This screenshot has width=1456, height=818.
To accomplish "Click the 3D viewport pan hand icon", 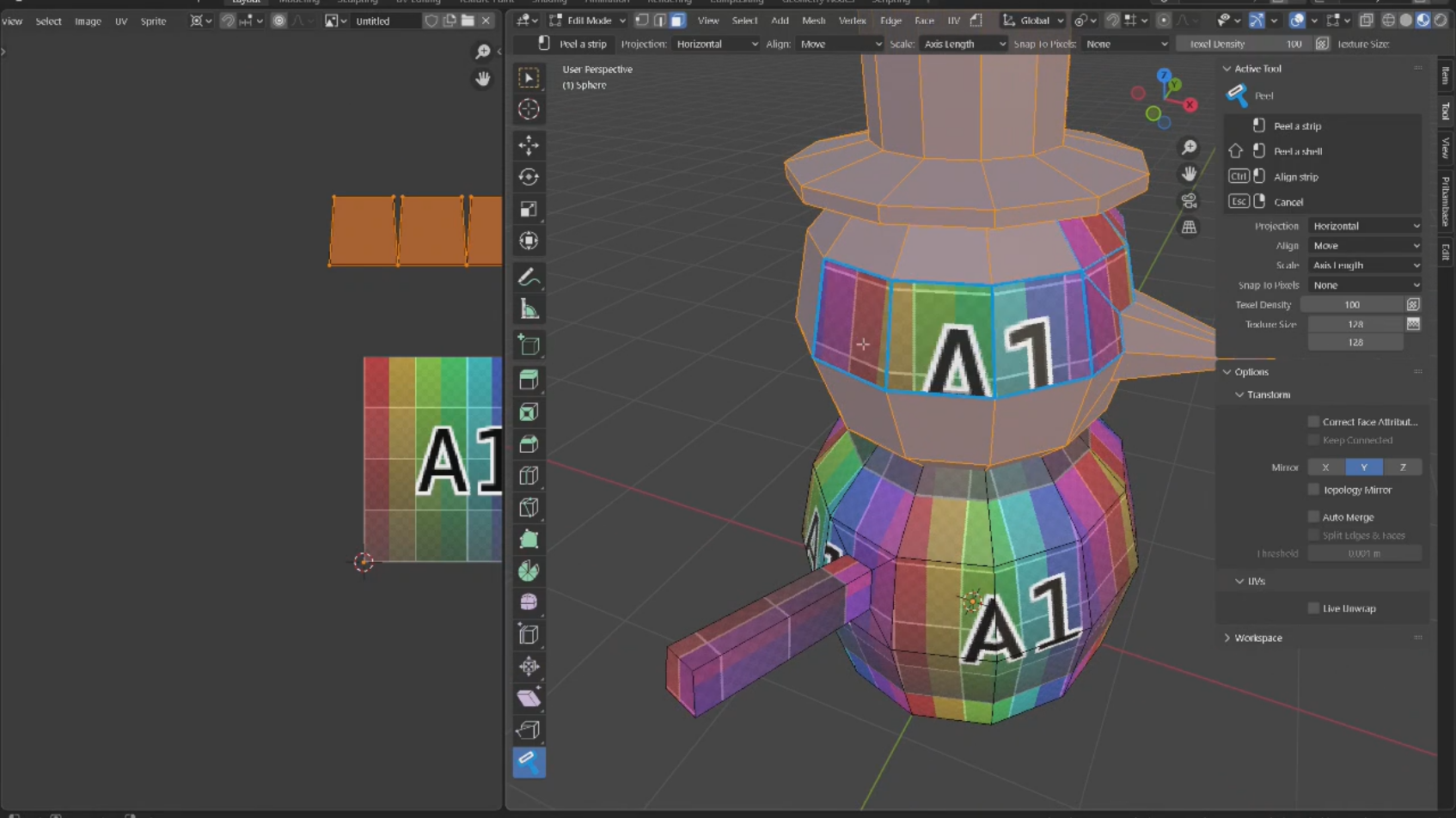I will tap(1189, 174).
